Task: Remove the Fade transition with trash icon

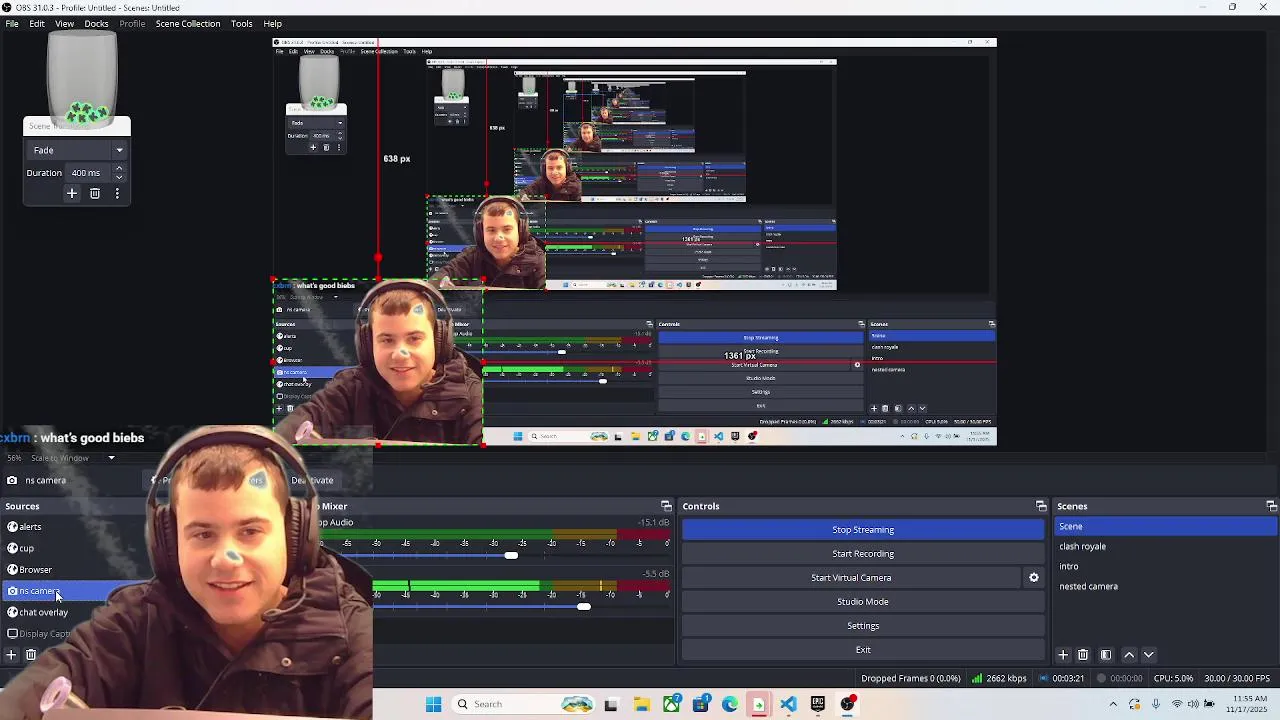Action: [95, 193]
